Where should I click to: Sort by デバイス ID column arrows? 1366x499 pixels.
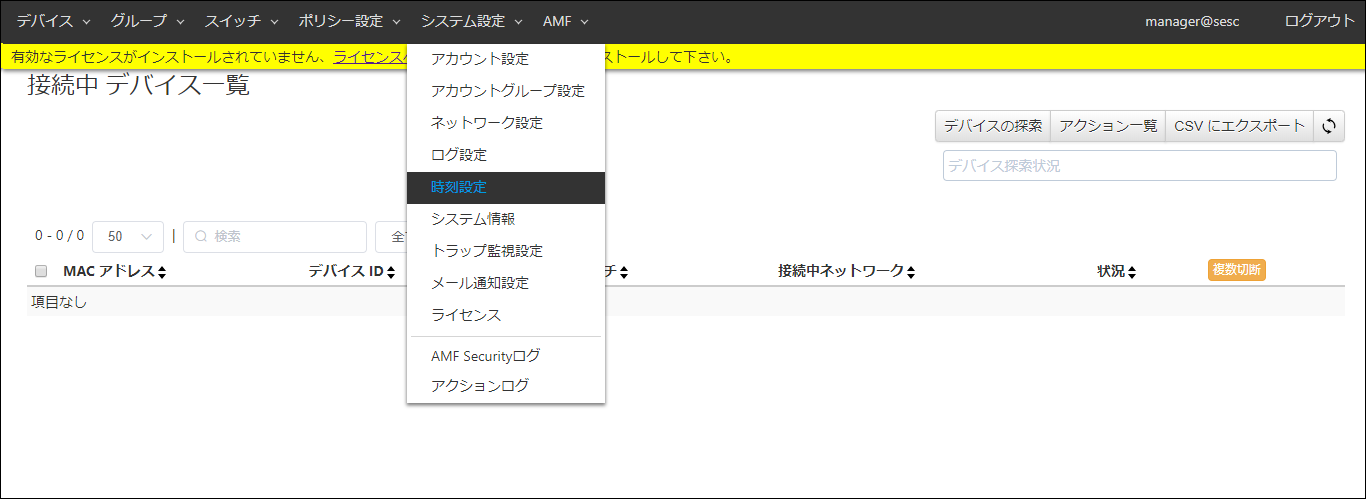click(x=391, y=272)
